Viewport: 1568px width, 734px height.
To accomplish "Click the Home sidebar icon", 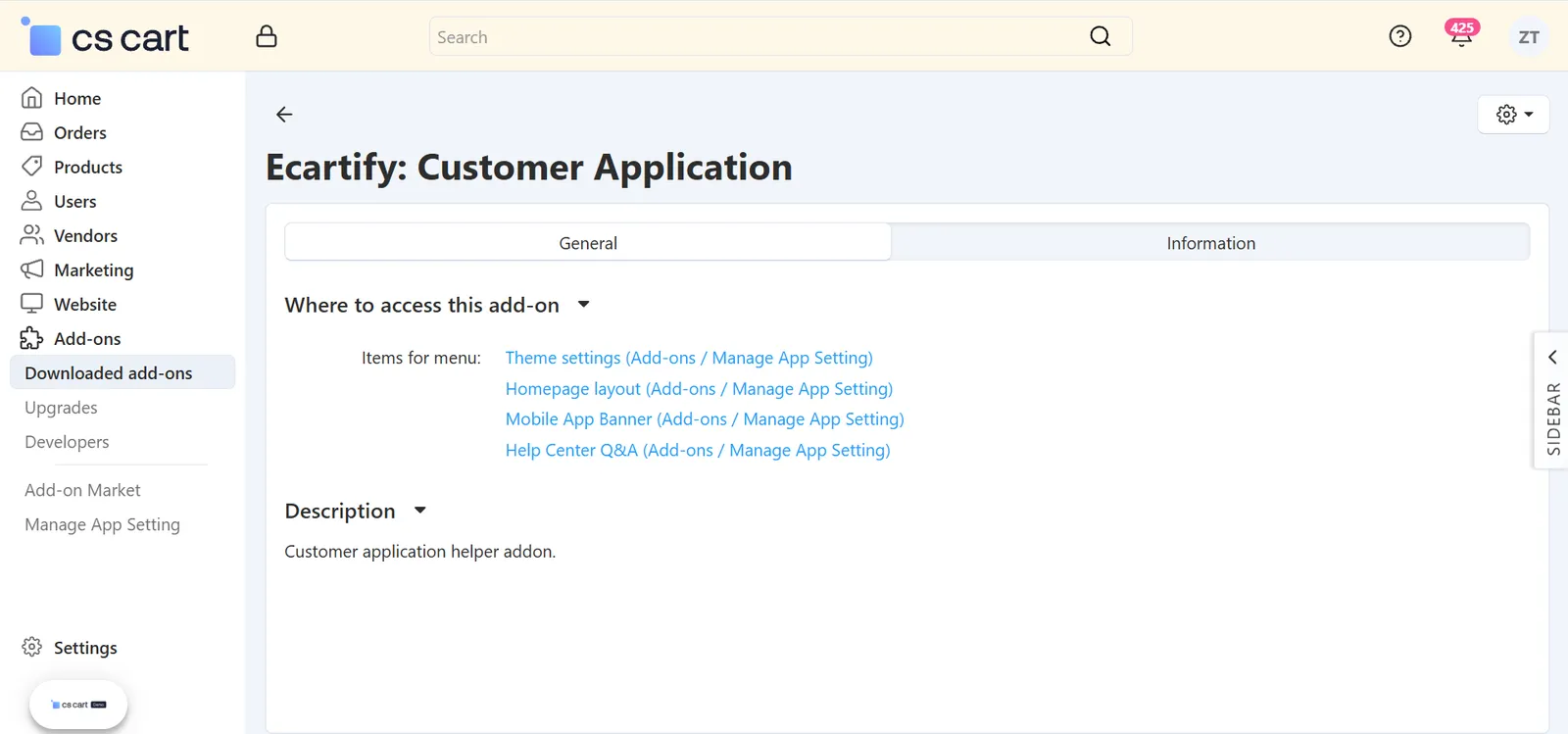I will tap(32, 98).
